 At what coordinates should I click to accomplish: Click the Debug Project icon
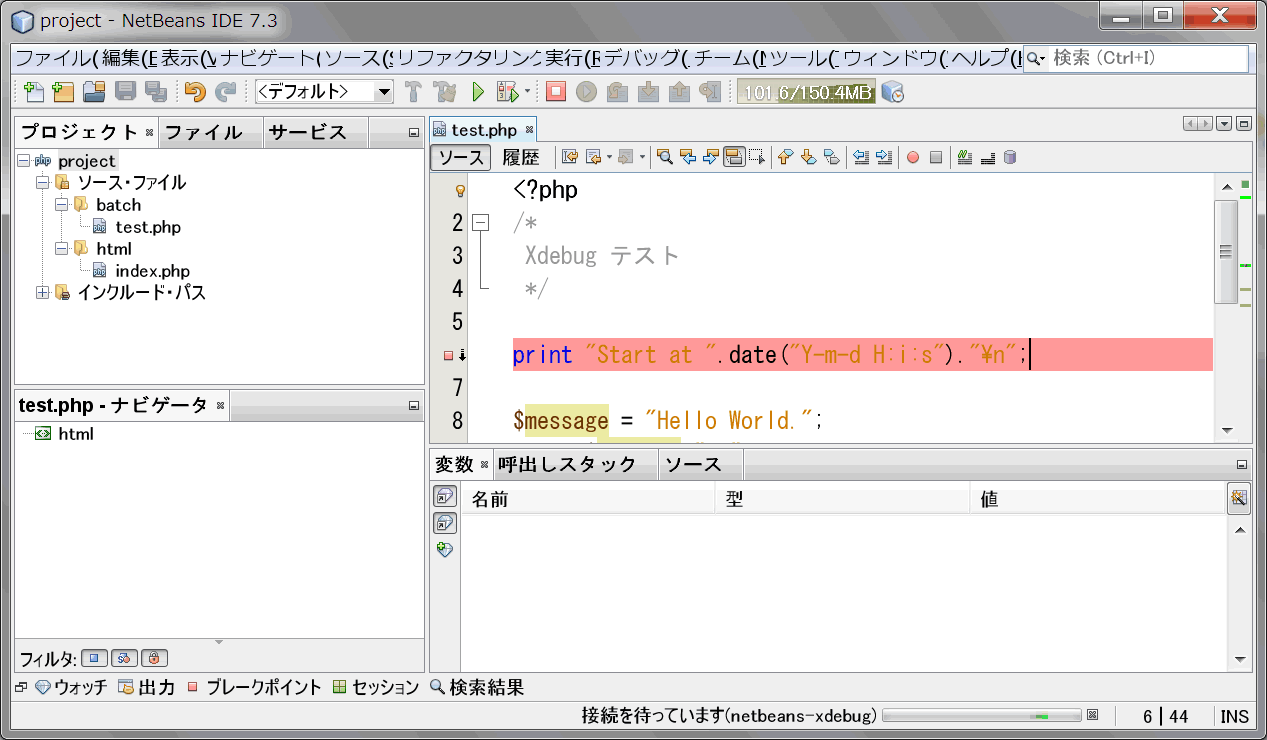506,92
